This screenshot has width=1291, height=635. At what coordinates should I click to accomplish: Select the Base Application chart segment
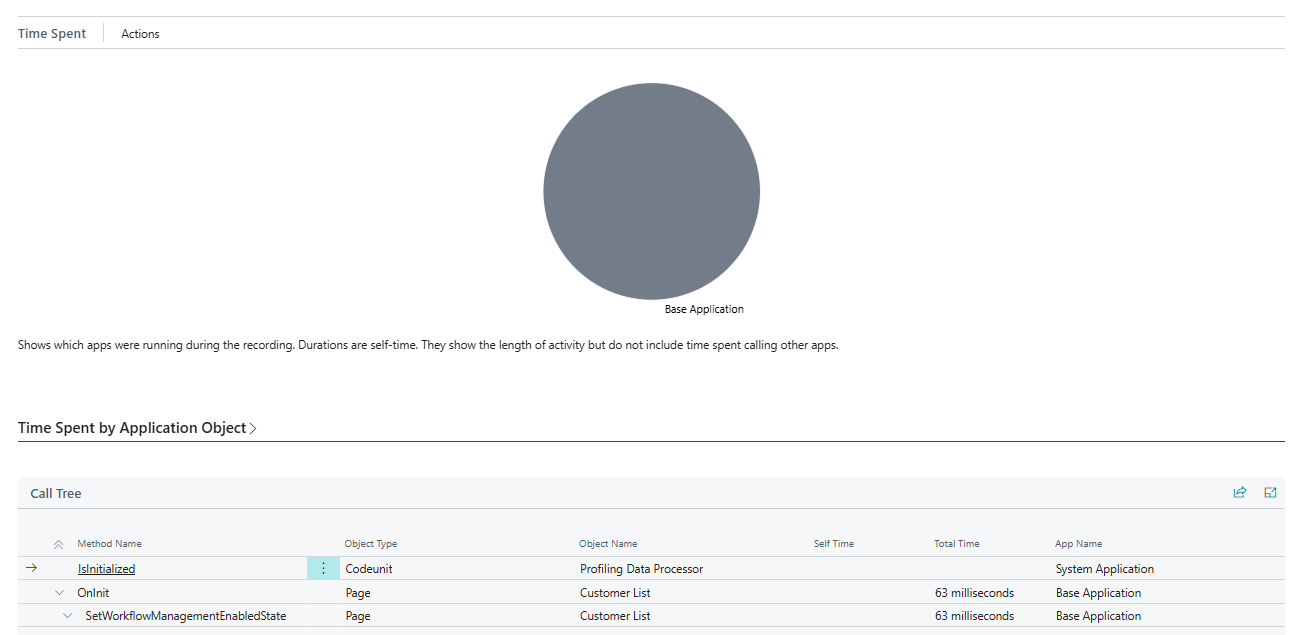651,190
